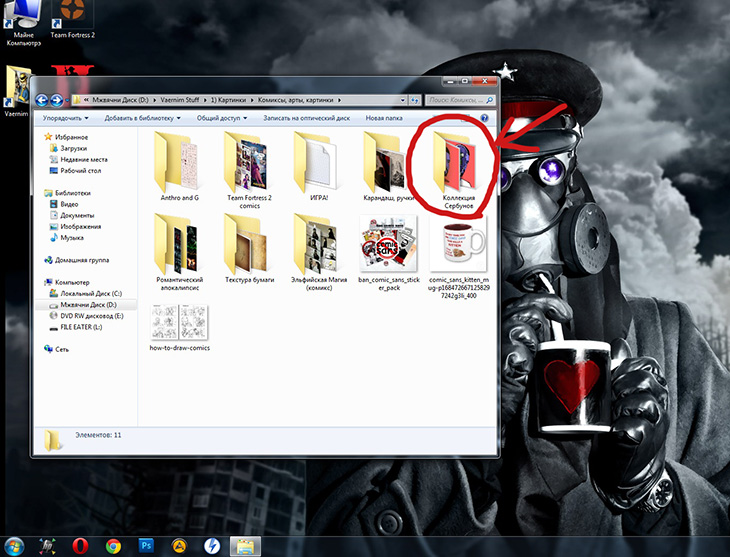Open the Романтический апокалипсис folder

pyautogui.click(x=179, y=251)
